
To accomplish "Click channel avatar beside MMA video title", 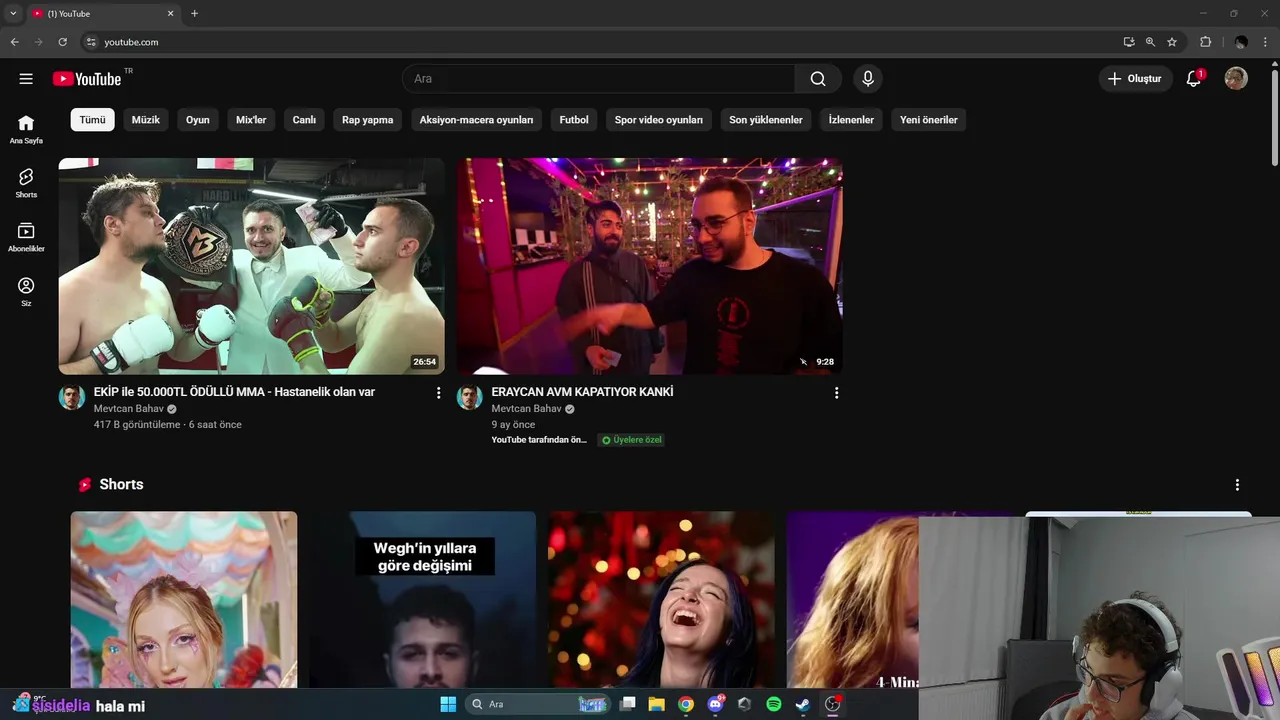I will (71, 397).
